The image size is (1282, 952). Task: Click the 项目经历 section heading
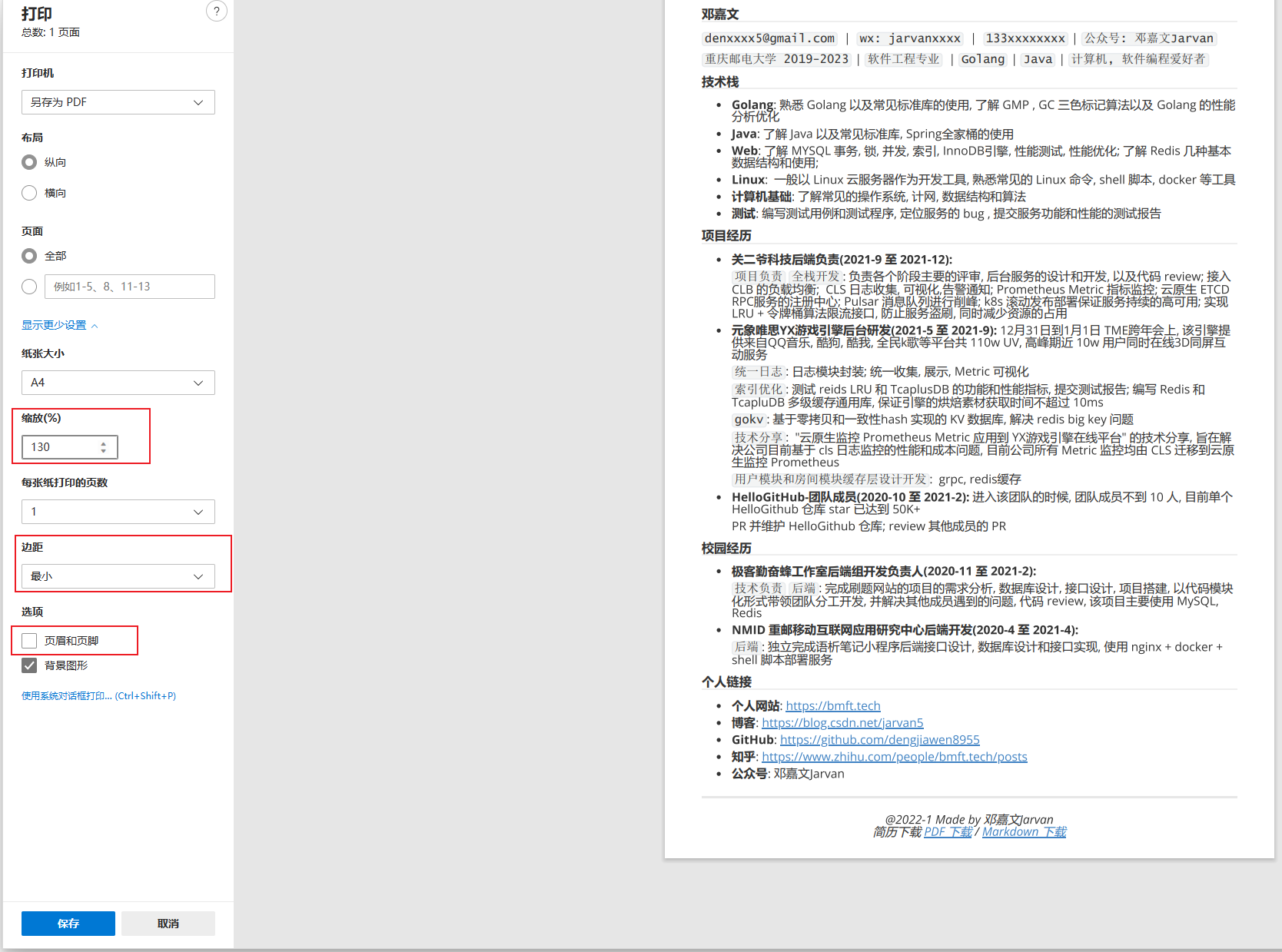pyautogui.click(x=726, y=236)
